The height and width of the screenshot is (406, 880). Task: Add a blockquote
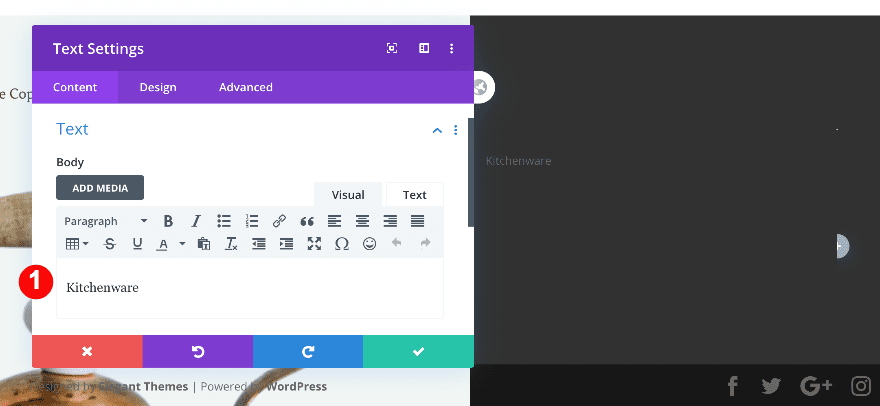[x=307, y=221]
